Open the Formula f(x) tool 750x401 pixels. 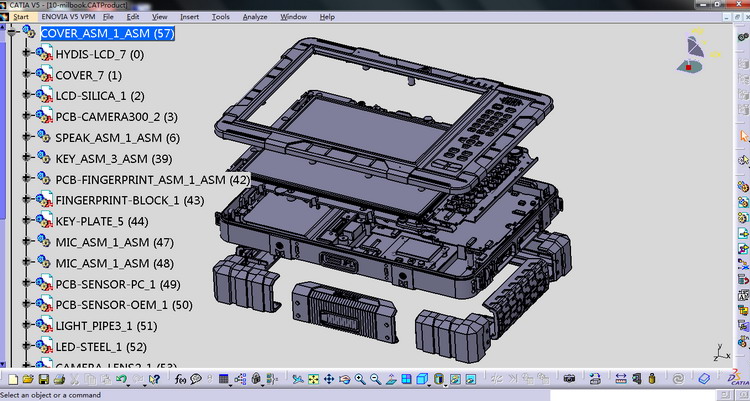[180, 379]
